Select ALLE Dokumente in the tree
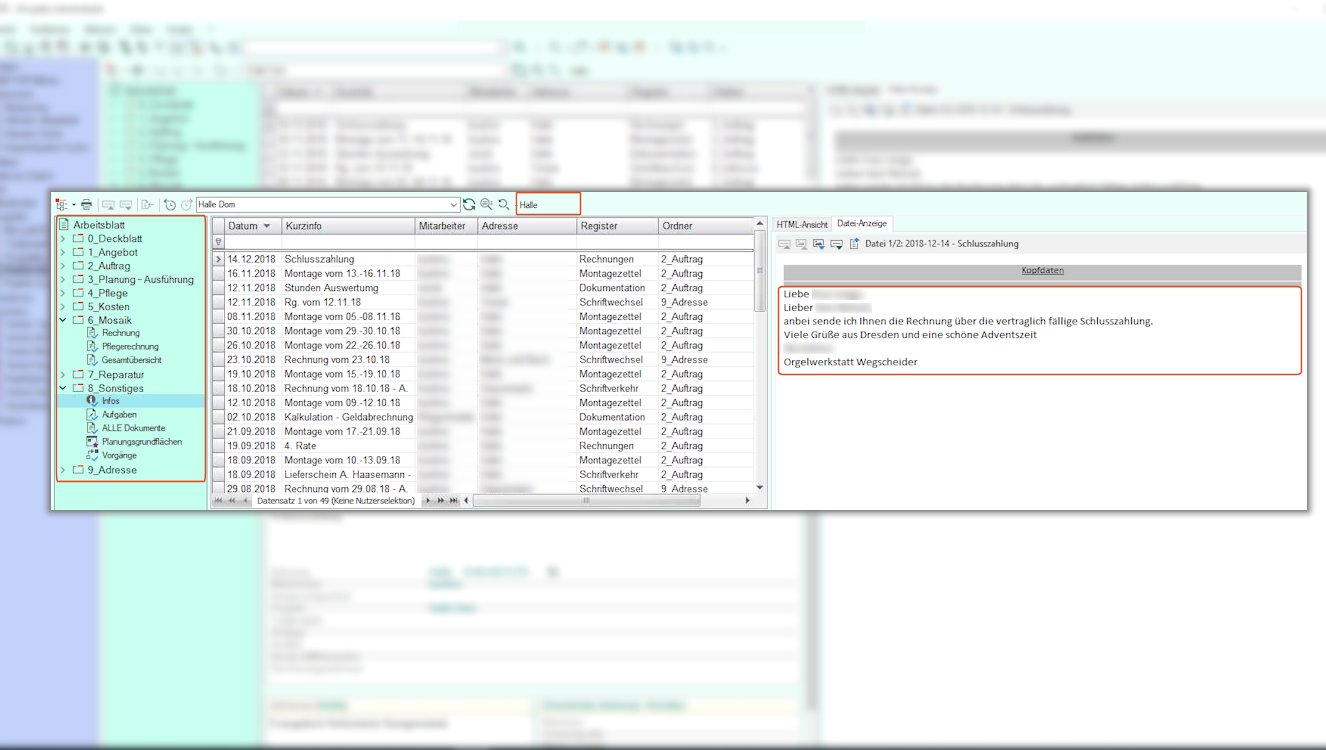1326x750 pixels. 133,428
